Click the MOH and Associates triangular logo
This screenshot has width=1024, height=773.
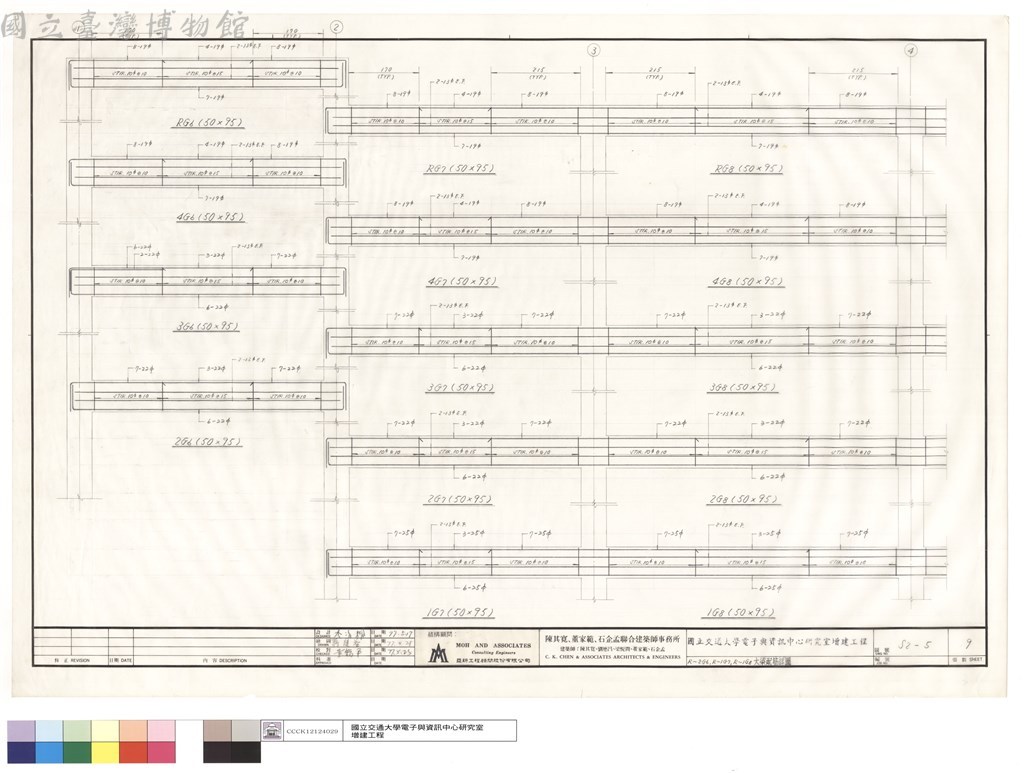tap(438, 652)
